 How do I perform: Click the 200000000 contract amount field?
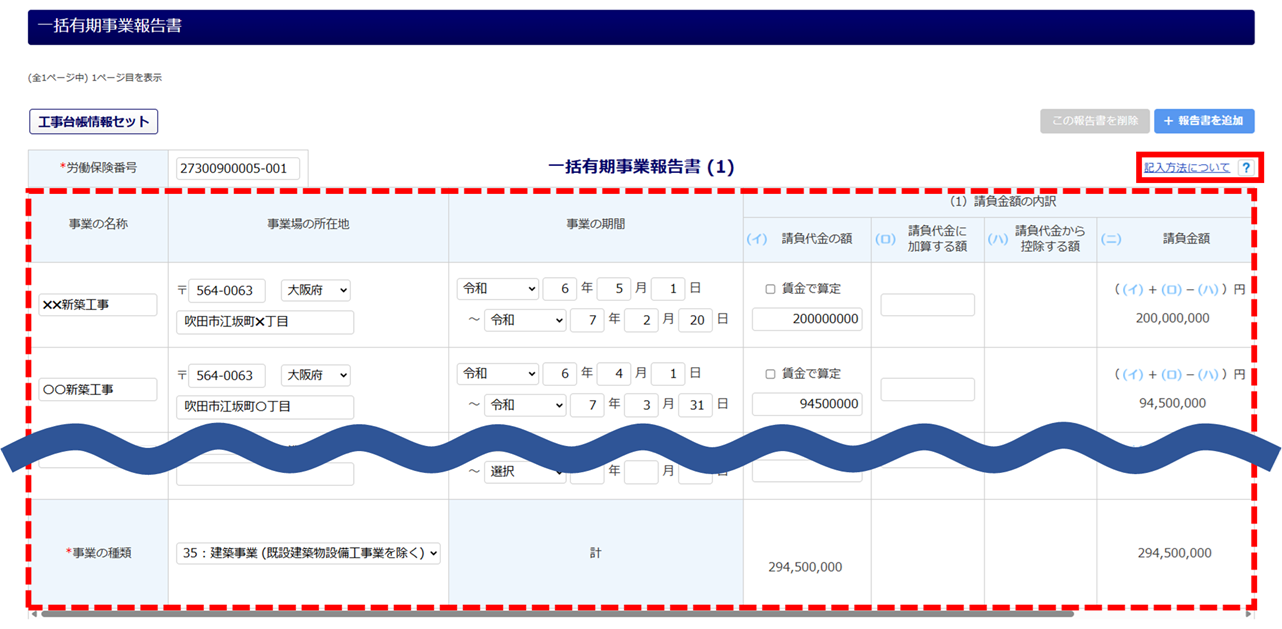point(807,319)
